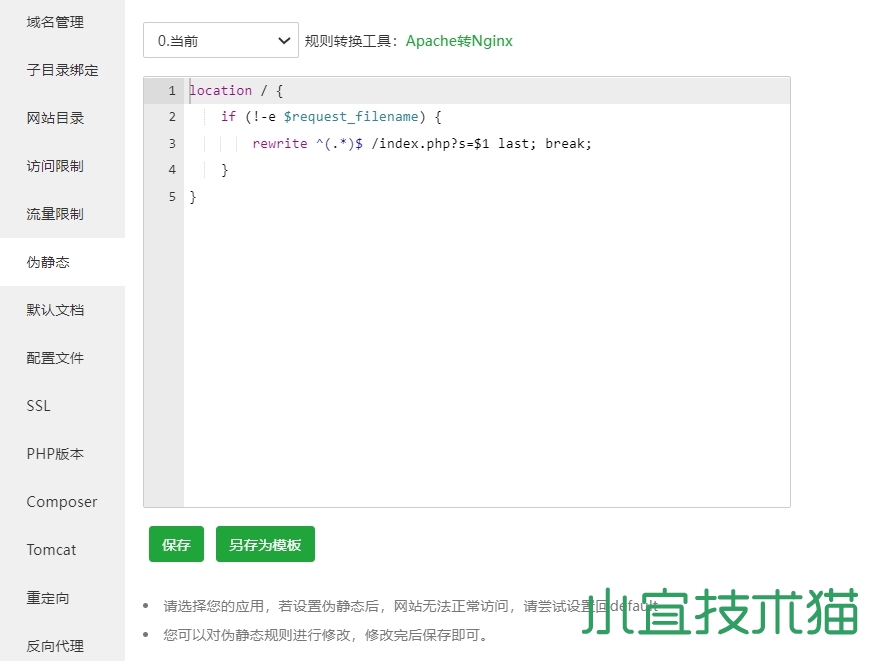880x661 pixels.
Task: Expand the 0.当前 rule template dropdown
Action: pos(221,40)
